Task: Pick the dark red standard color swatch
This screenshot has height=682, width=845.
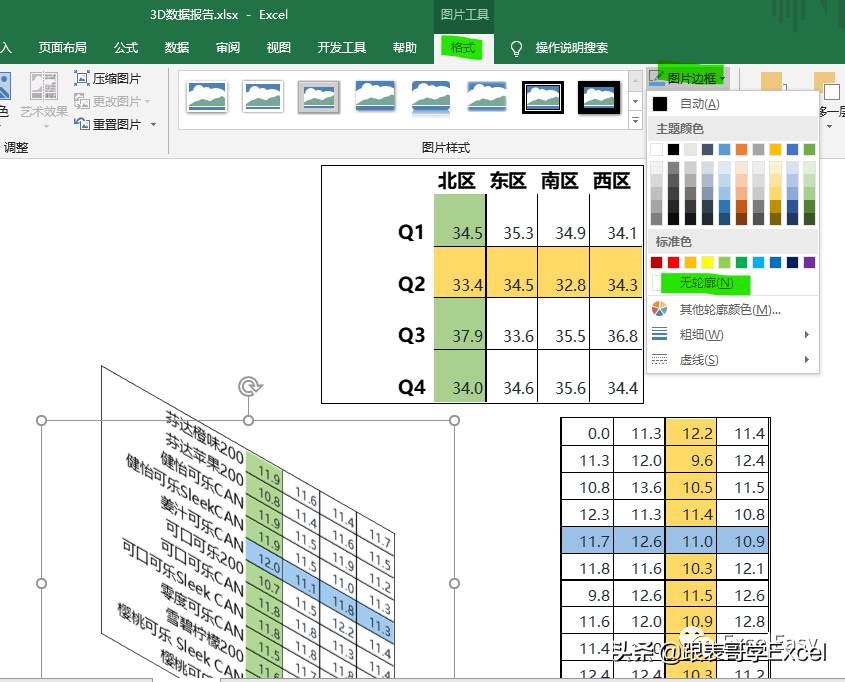Action: [656, 262]
